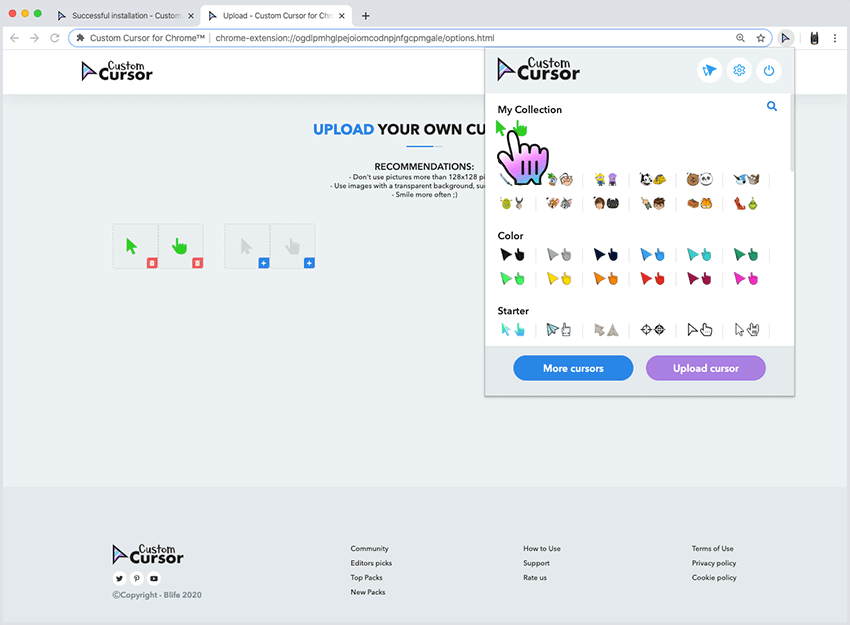Select the Shrek and Donkey cursor
Image resolution: width=850 pixels, height=625 pixels.
(x=512, y=203)
